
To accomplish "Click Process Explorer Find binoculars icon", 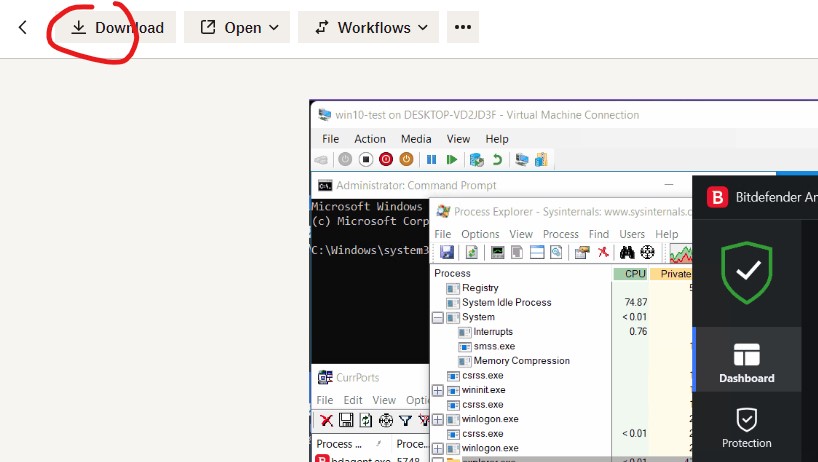I will (627, 252).
